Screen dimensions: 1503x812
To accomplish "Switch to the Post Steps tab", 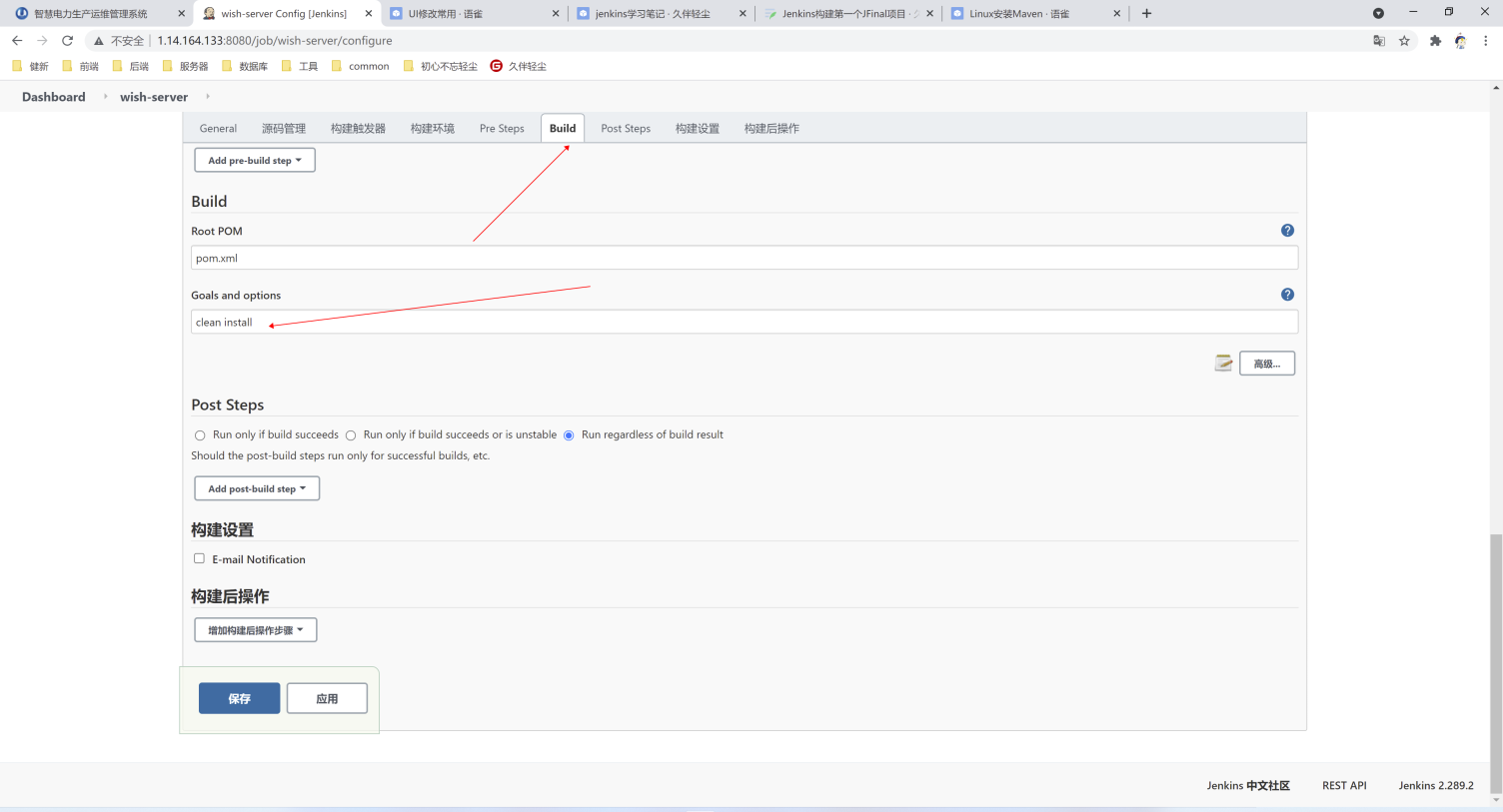I will click(x=625, y=129).
